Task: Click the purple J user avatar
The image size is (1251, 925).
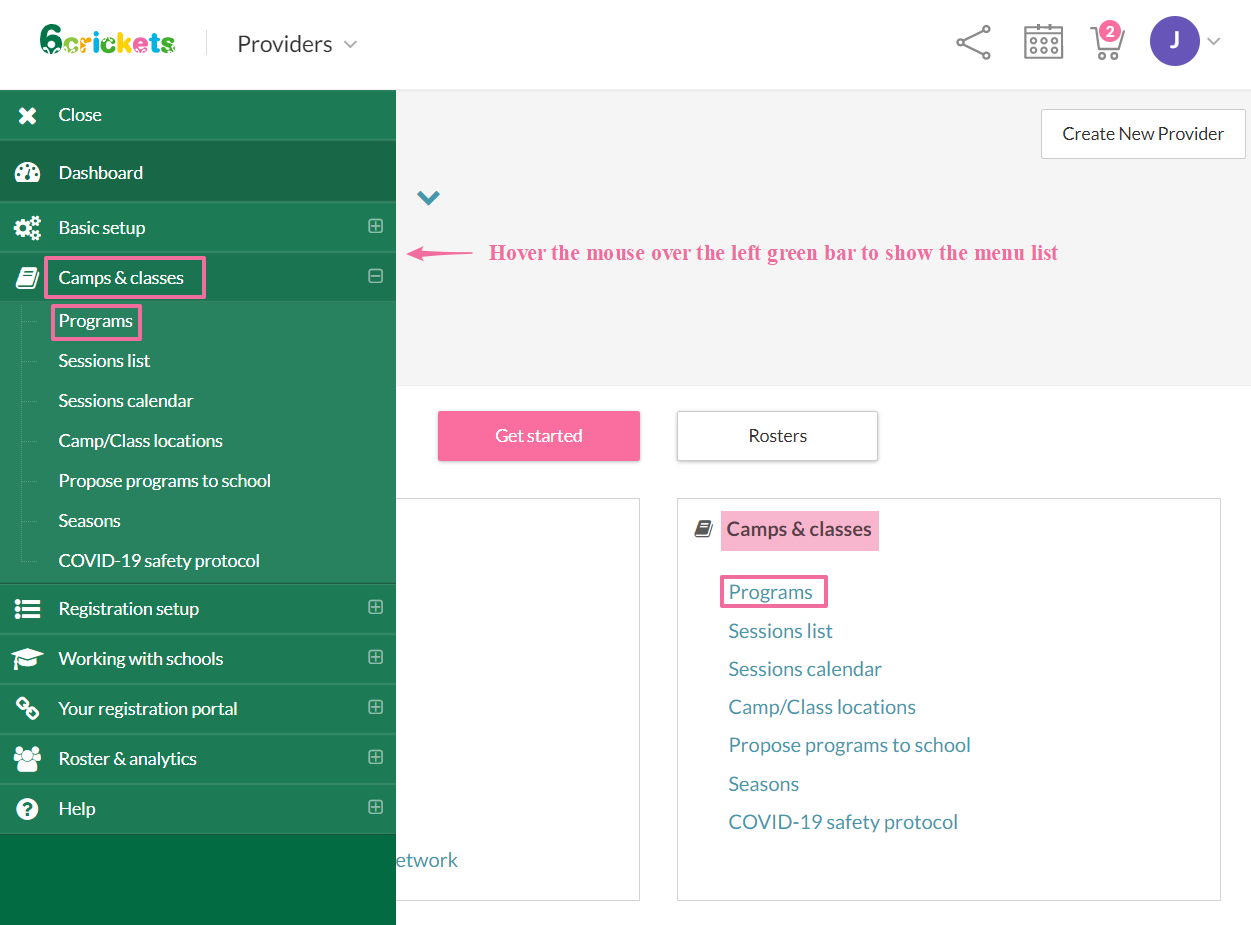Action: (x=1174, y=41)
